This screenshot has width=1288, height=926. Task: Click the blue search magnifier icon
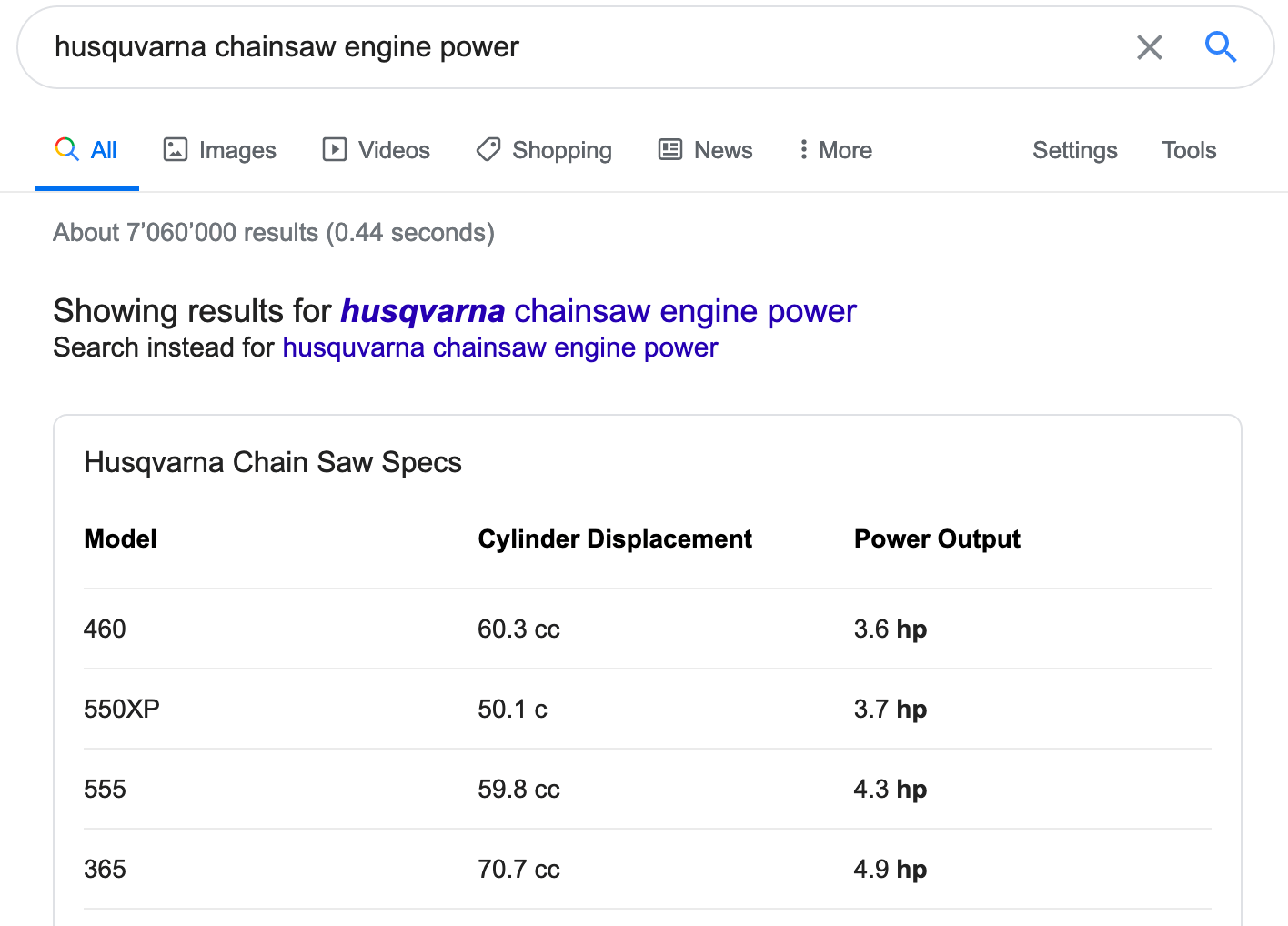coord(1221,47)
